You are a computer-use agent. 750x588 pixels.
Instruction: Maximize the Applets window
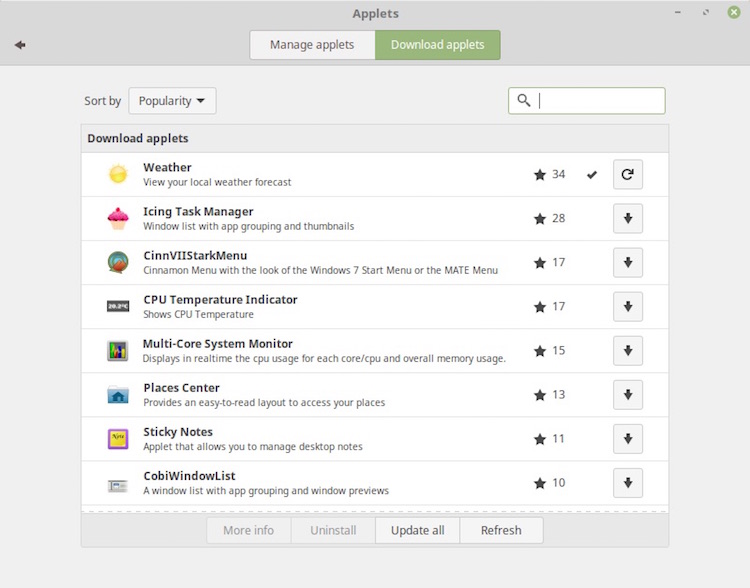[x=706, y=12]
